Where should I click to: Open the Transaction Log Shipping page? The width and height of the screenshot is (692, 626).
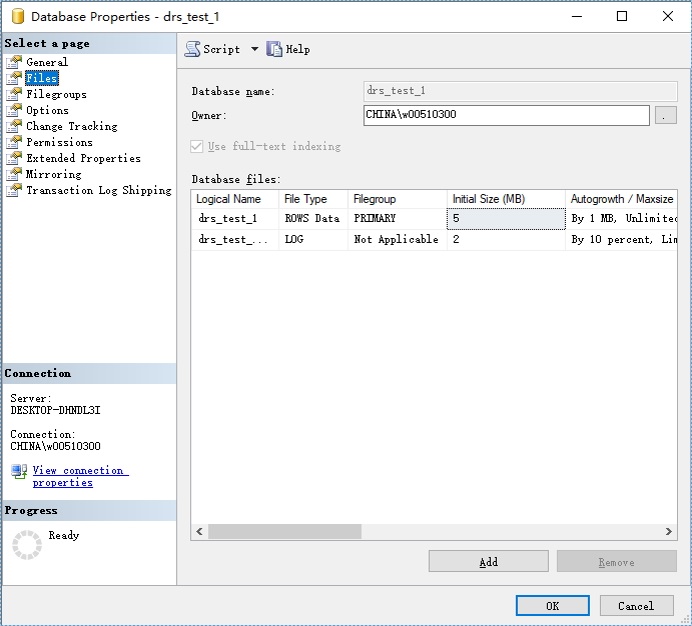98,190
